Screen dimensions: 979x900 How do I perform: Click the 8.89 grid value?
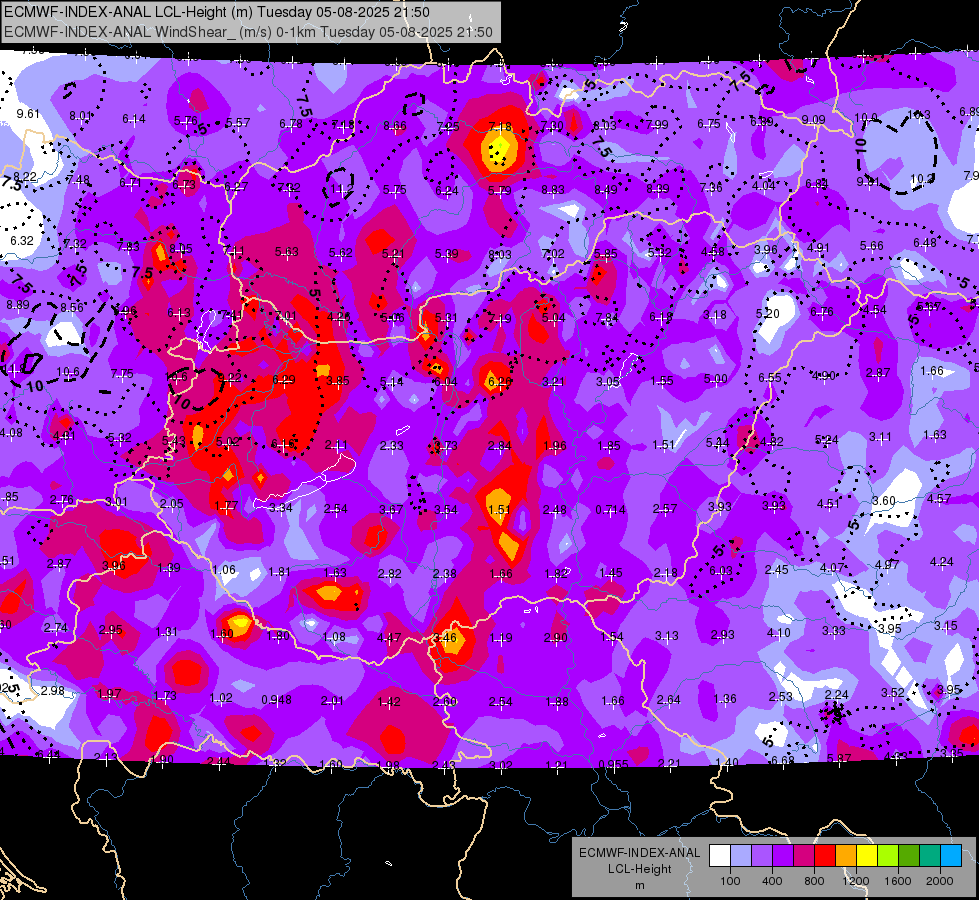click(x=17, y=305)
